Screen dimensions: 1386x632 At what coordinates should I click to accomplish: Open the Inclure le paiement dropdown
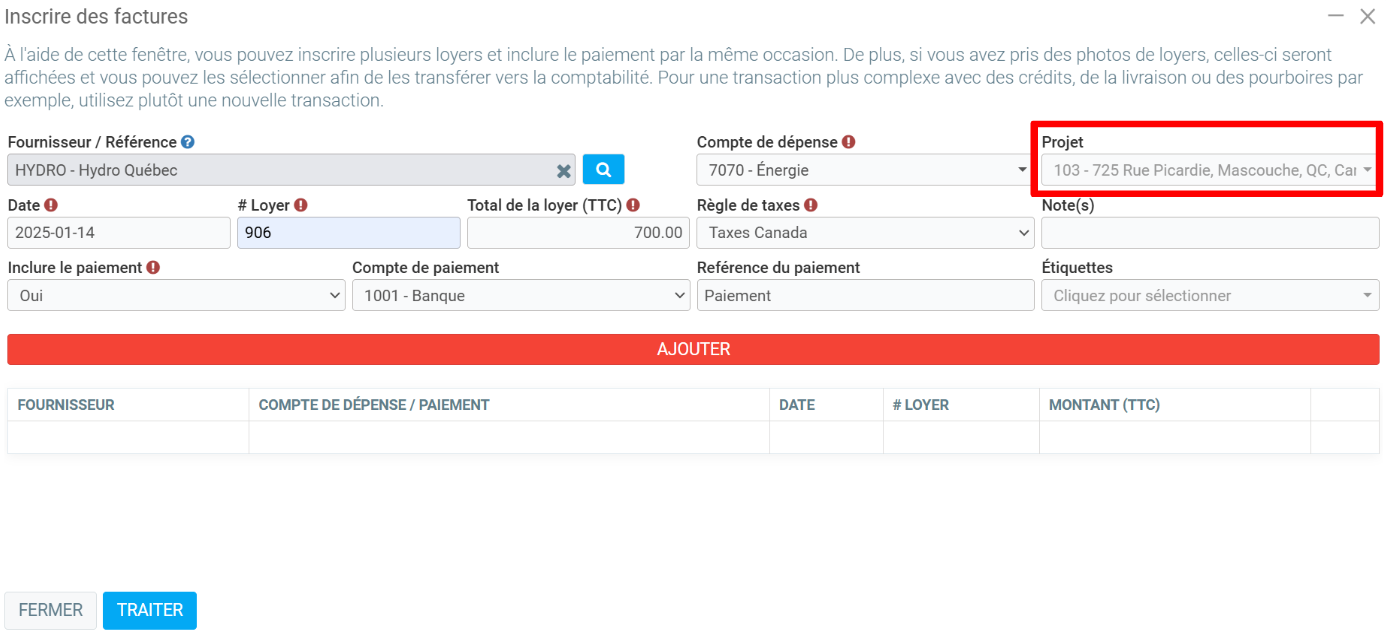(x=176, y=296)
